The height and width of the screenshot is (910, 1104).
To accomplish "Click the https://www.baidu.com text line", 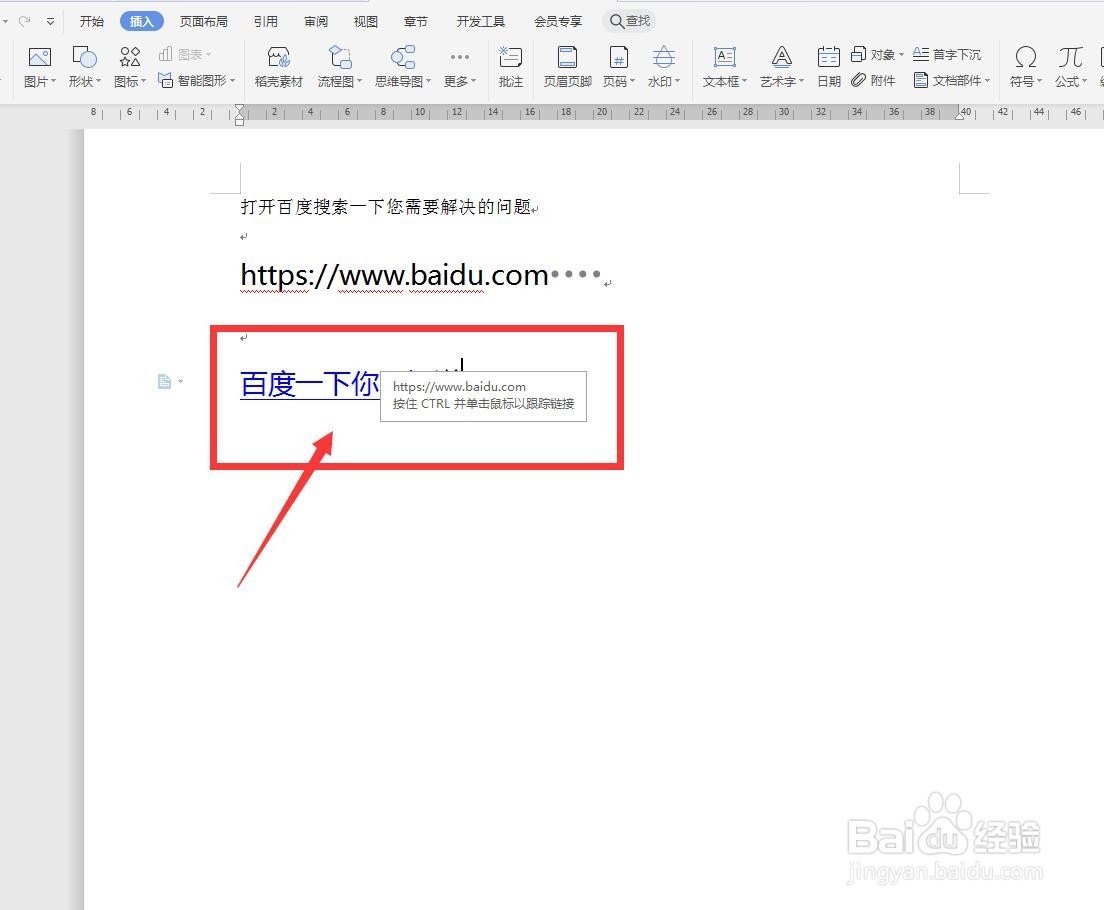I will (394, 275).
